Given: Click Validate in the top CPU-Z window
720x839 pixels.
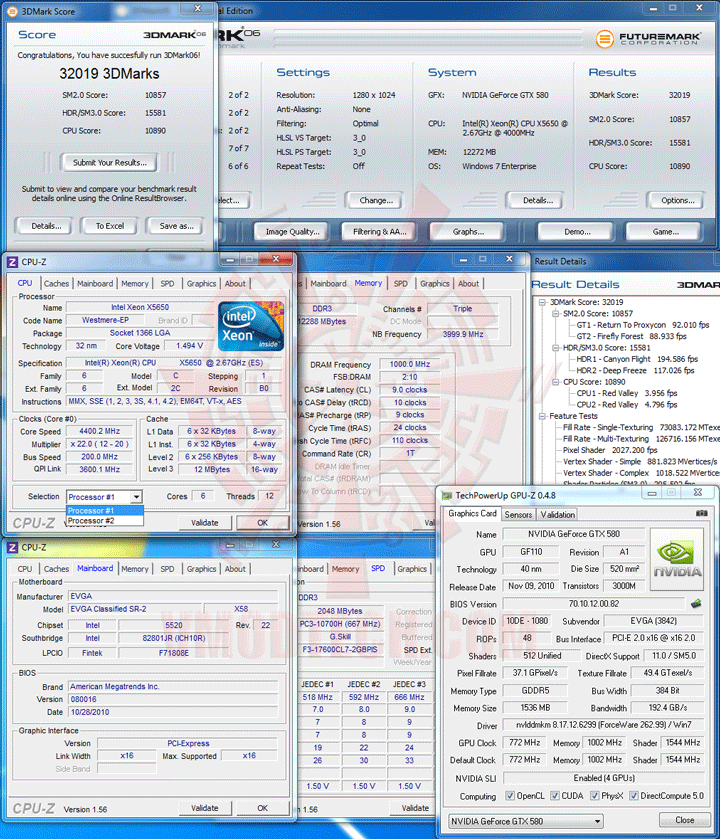Looking at the screenshot, I should coord(204,523).
